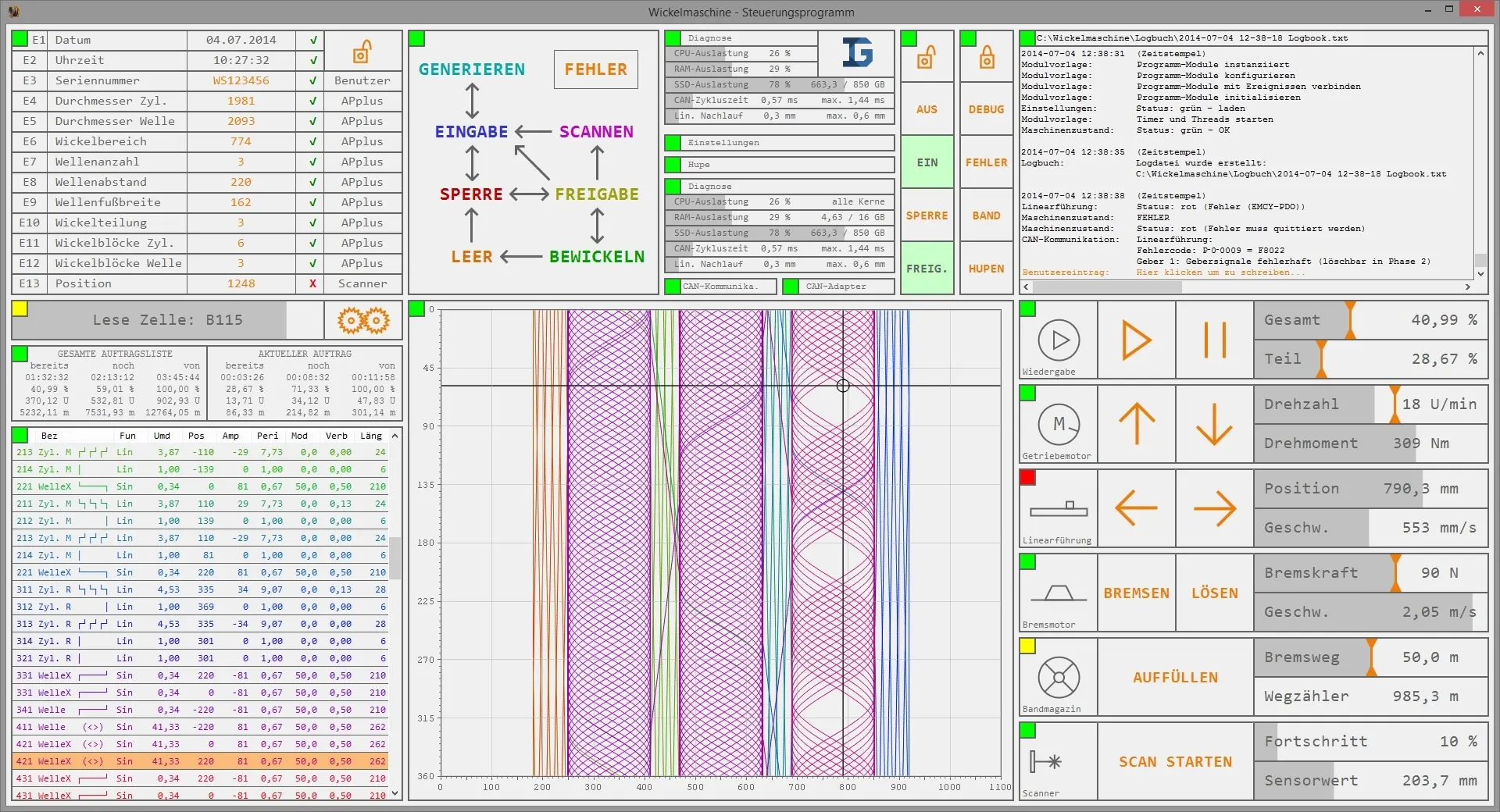Expand the Hupe panel
The height and width of the screenshot is (812, 1500).
tap(778, 165)
